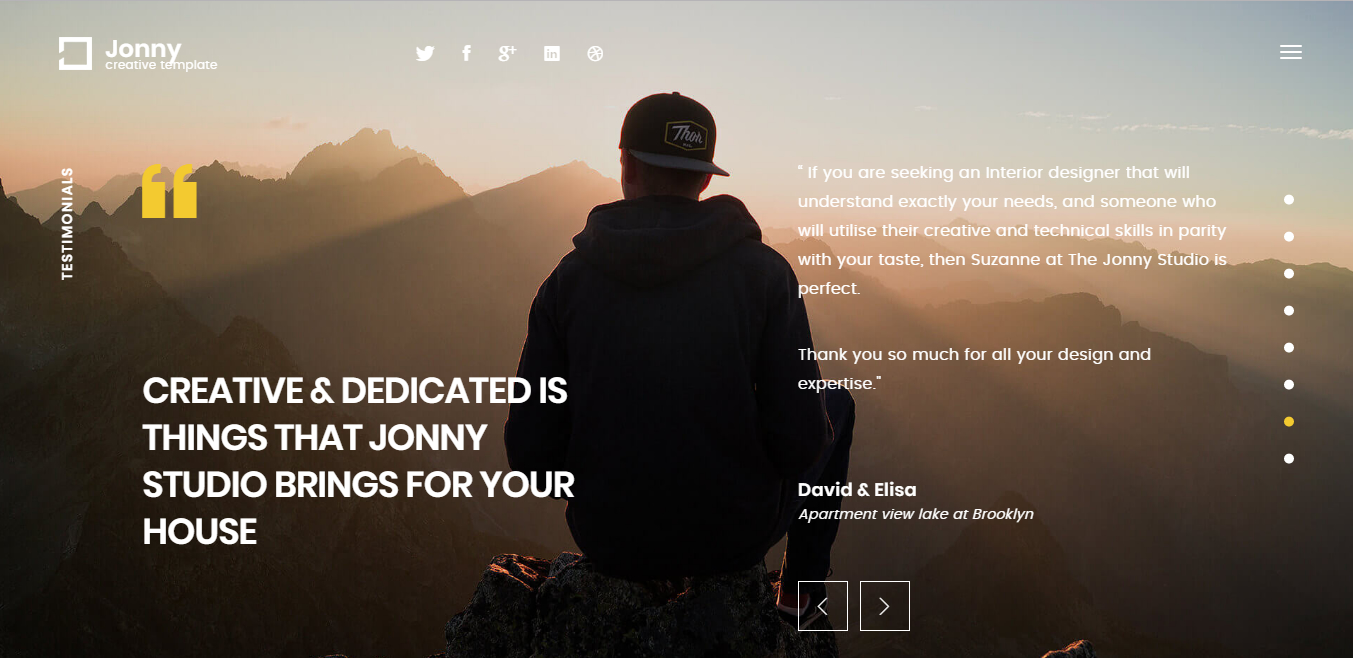Show the next testimonial with right arrow
The image size is (1353, 658).
pos(885,606)
